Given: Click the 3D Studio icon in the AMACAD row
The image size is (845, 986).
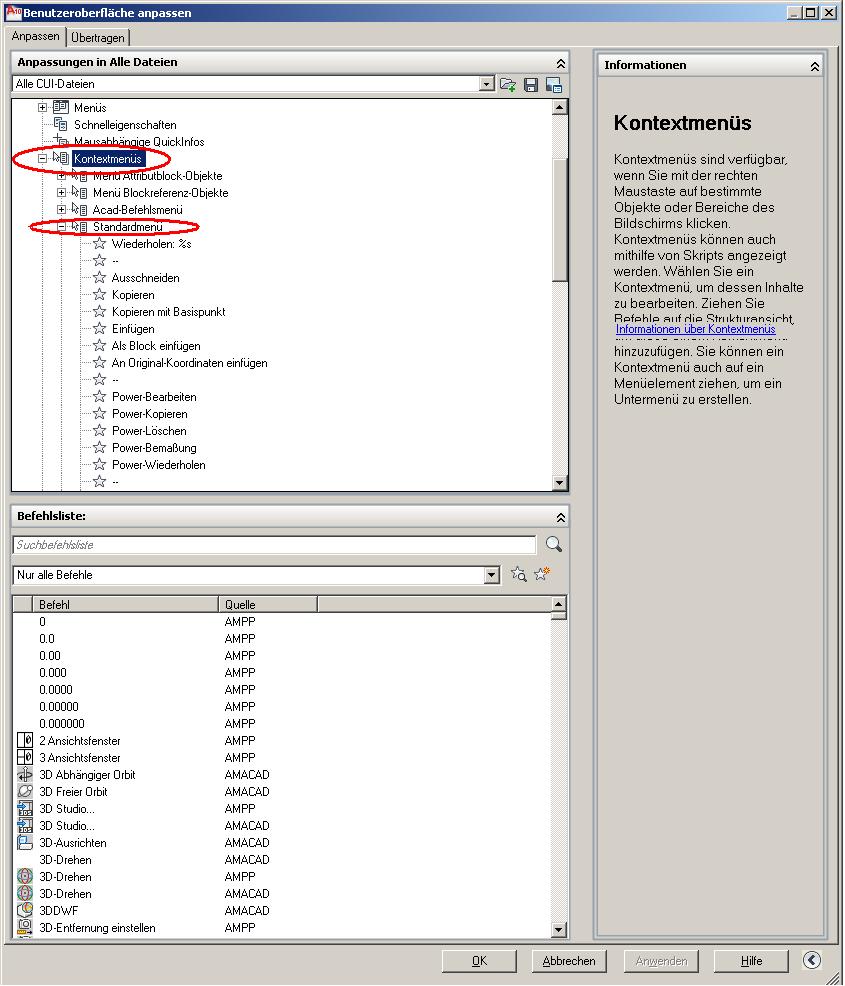Looking at the screenshot, I should pyautogui.click(x=25, y=826).
